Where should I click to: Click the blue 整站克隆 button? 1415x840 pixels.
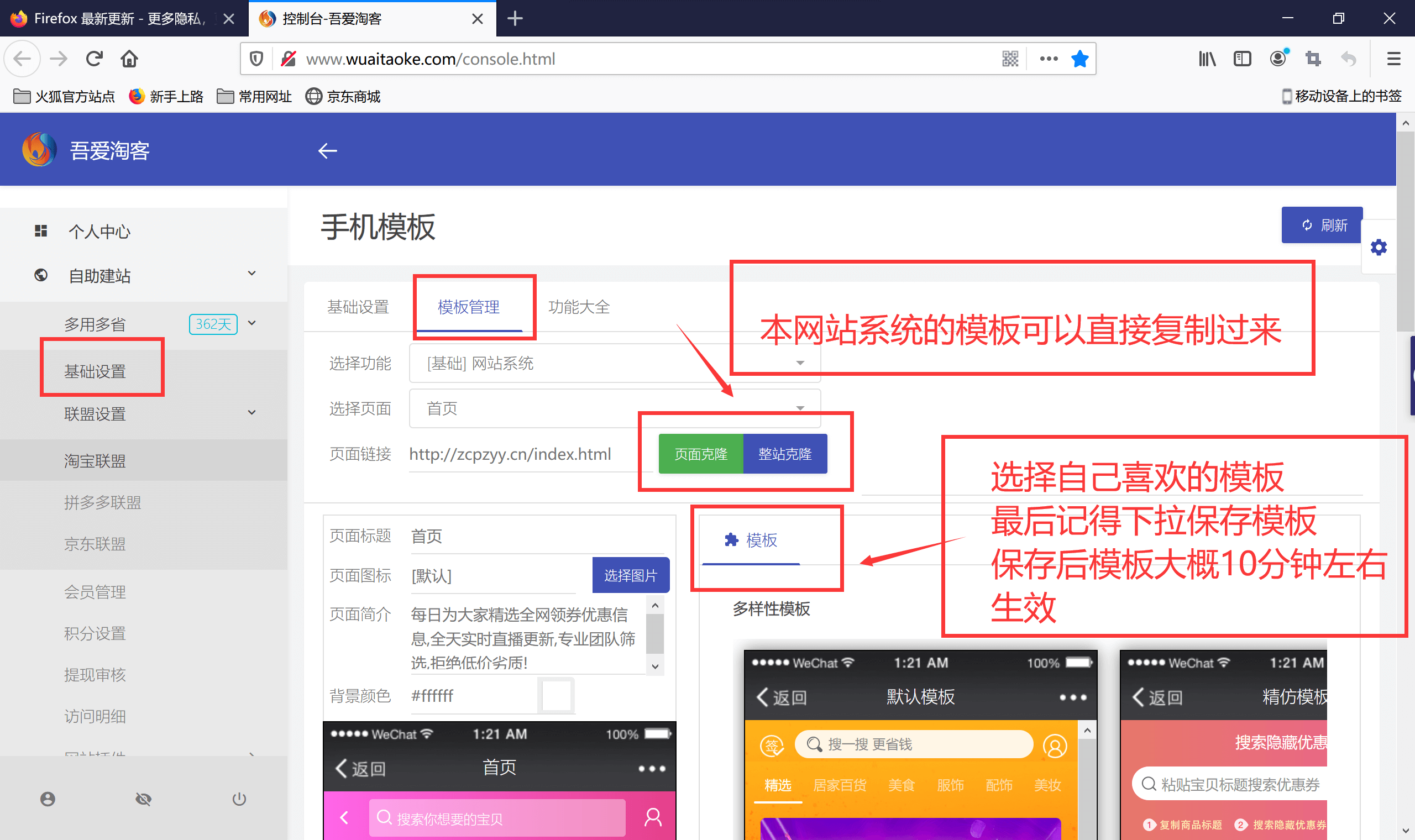coord(785,453)
